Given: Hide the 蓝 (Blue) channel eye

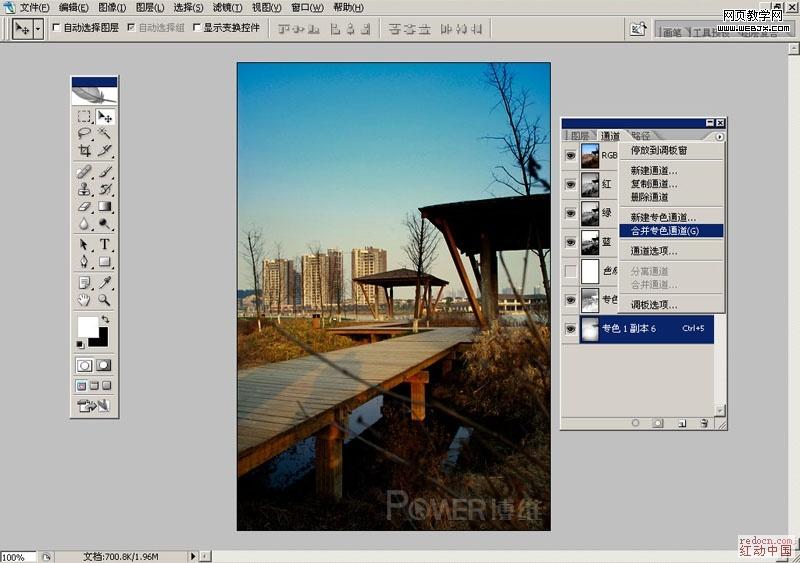Looking at the screenshot, I should click(x=570, y=242).
